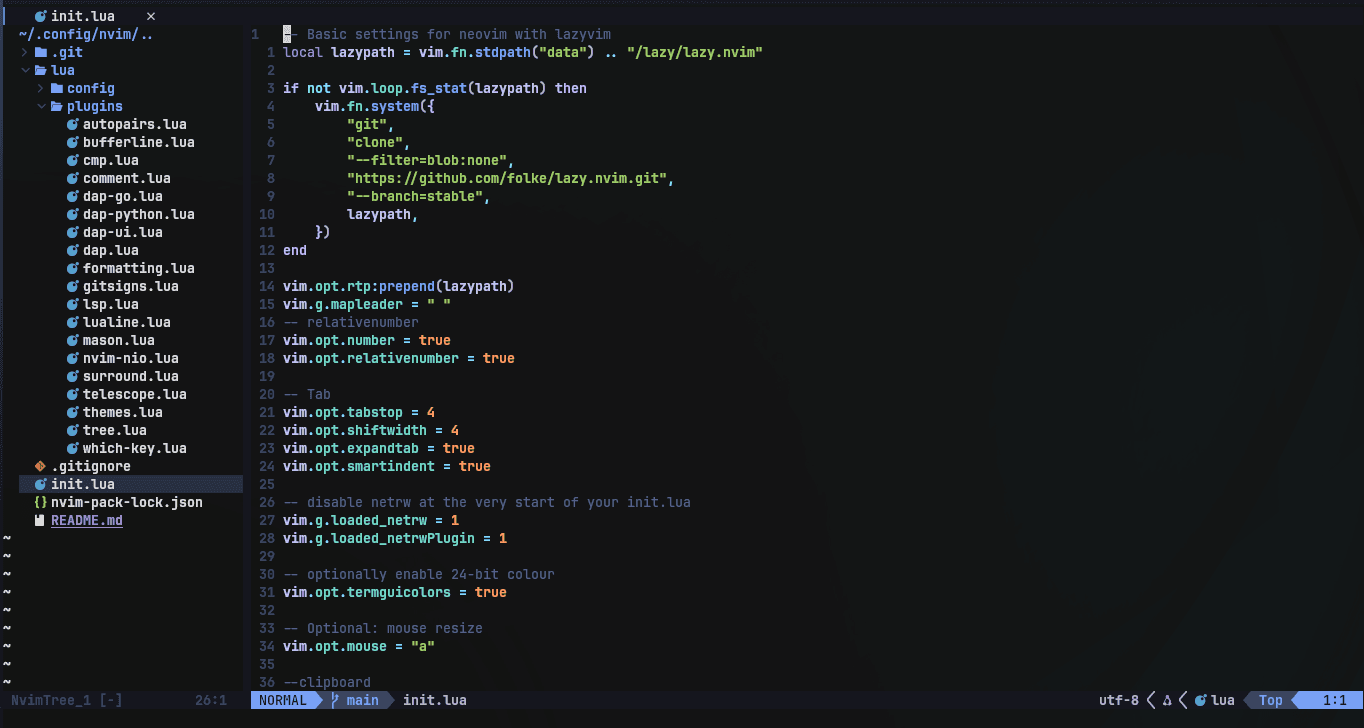This screenshot has height=728, width=1364.
Task: Click the Lua icon beside dap.lua
Action: coord(73,250)
